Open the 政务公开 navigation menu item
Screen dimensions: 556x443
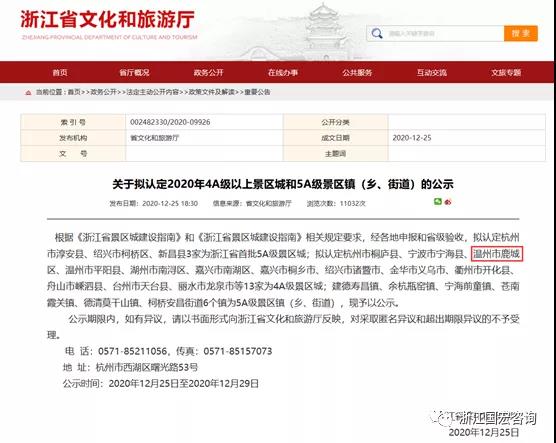coord(208,73)
